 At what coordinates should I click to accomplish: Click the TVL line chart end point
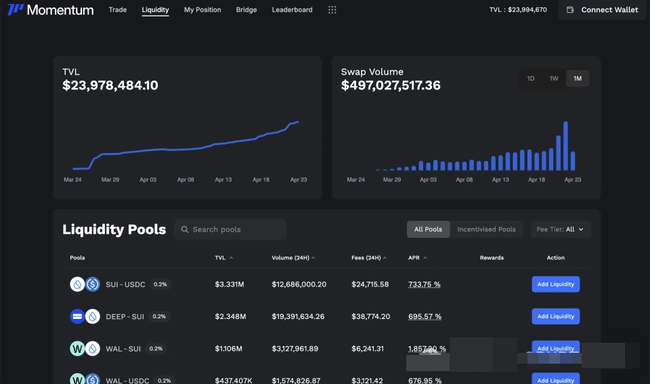click(x=298, y=122)
